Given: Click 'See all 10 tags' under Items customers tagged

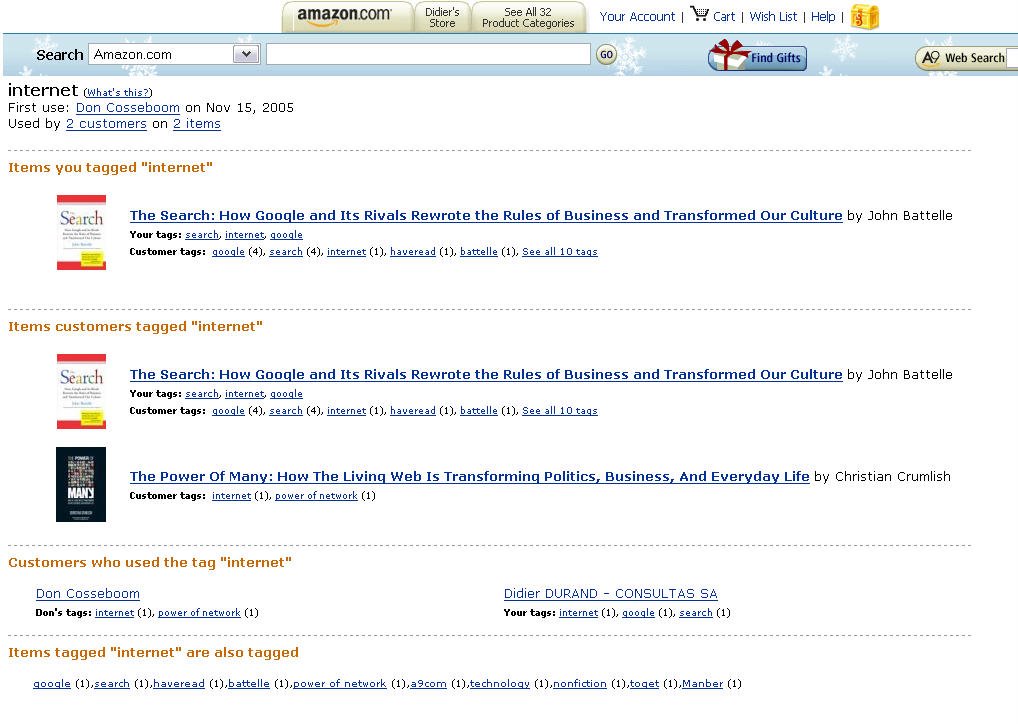Looking at the screenshot, I should pos(560,410).
